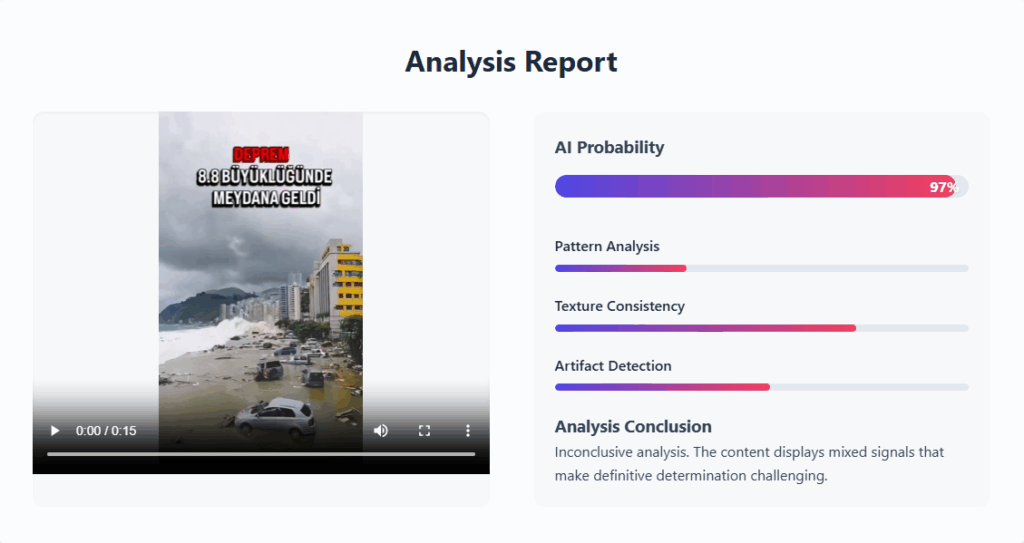The width and height of the screenshot is (1024, 543).
Task: Click the video seek progress bar
Action: (x=260, y=454)
